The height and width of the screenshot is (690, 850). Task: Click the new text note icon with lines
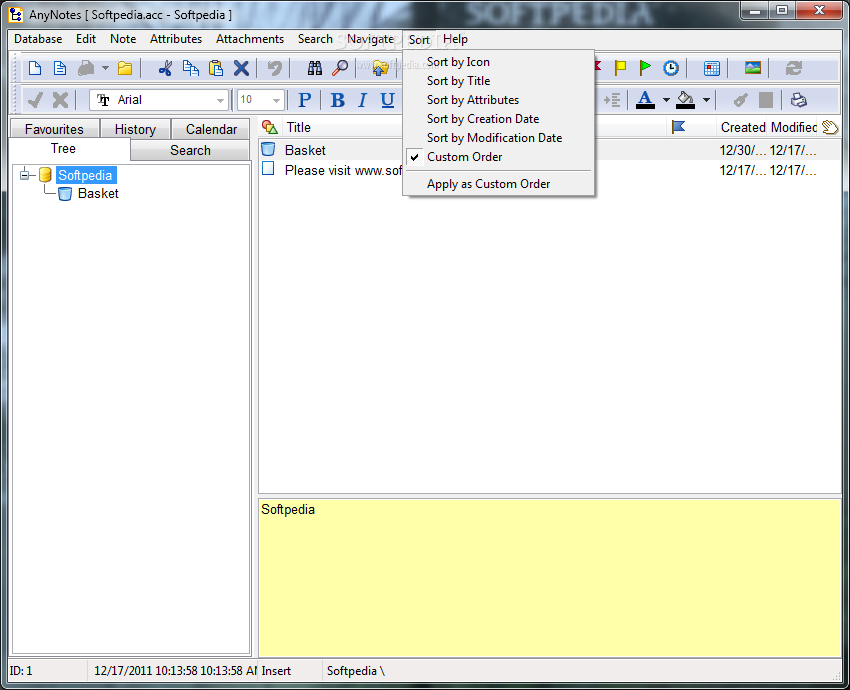[60, 68]
